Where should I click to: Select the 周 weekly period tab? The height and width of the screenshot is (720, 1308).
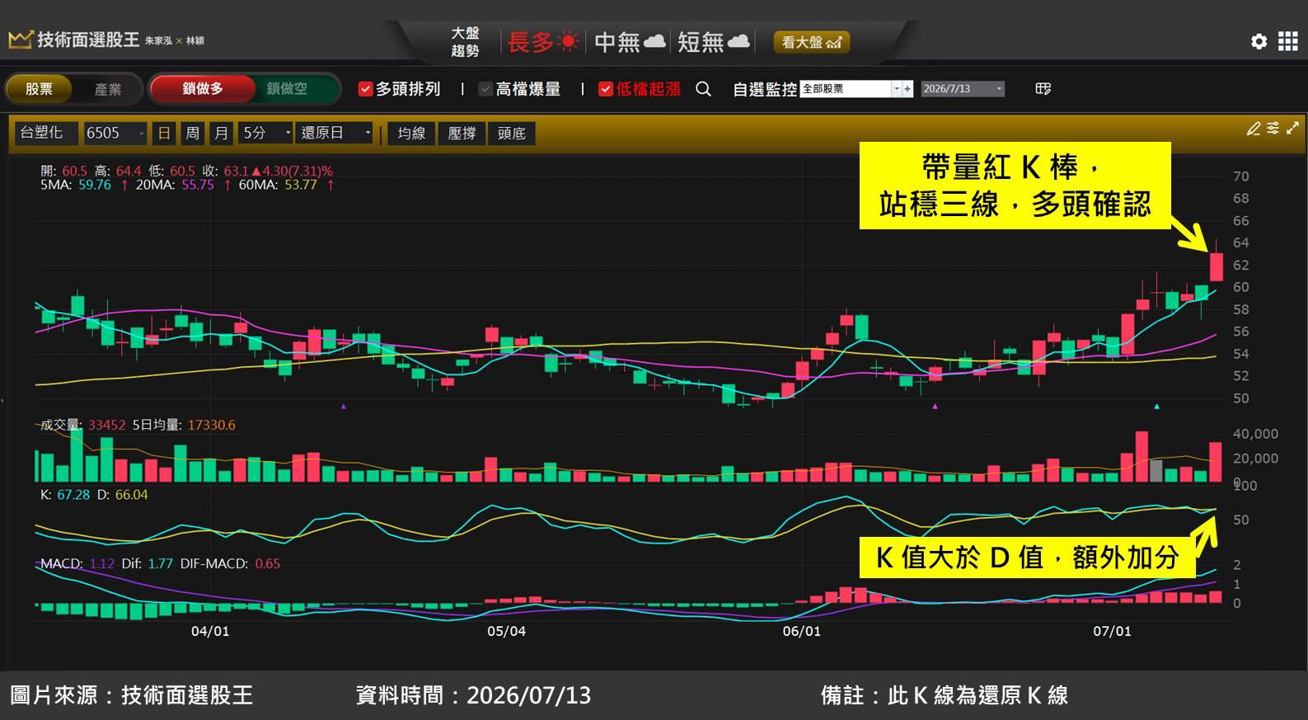point(192,133)
